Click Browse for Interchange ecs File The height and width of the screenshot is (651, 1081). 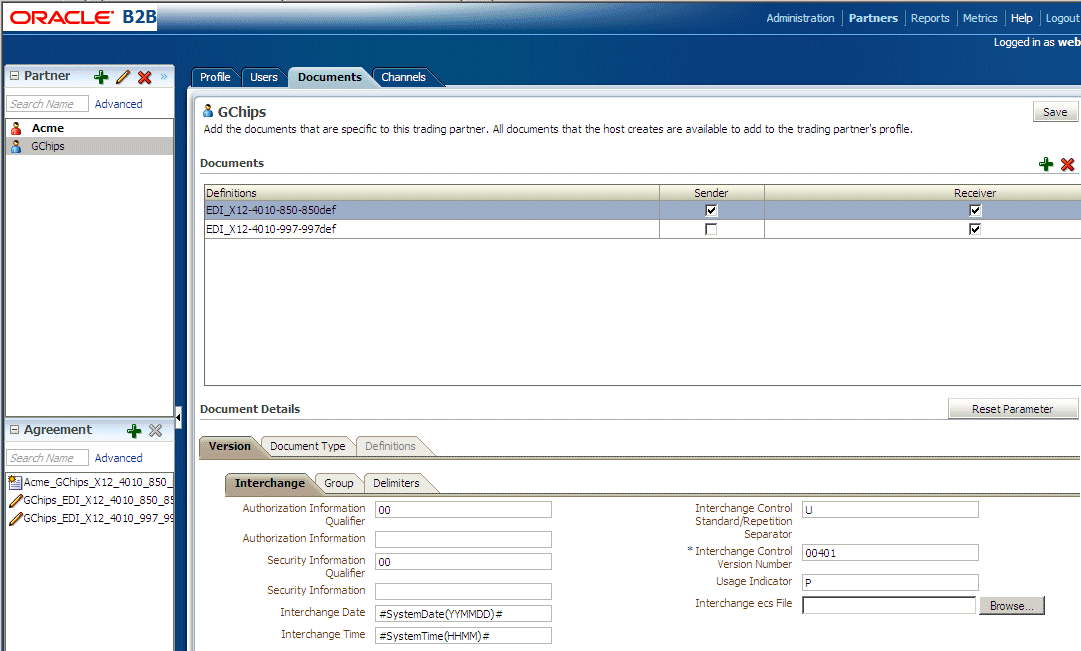[1011, 605]
